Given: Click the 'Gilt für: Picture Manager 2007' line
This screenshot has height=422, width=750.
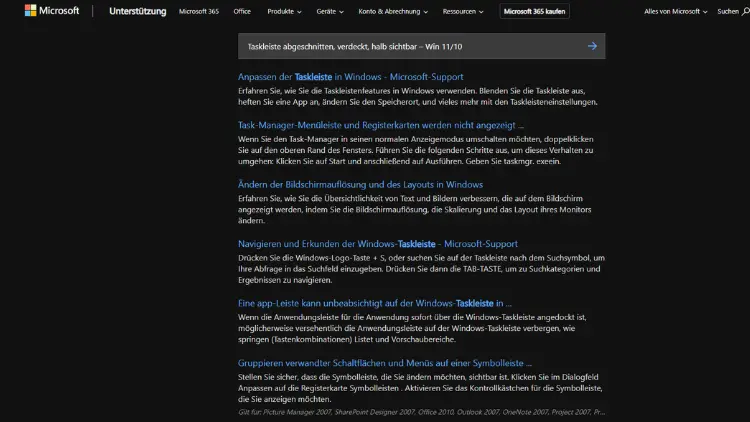Looking at the screenshot, I should click(421, 412).
